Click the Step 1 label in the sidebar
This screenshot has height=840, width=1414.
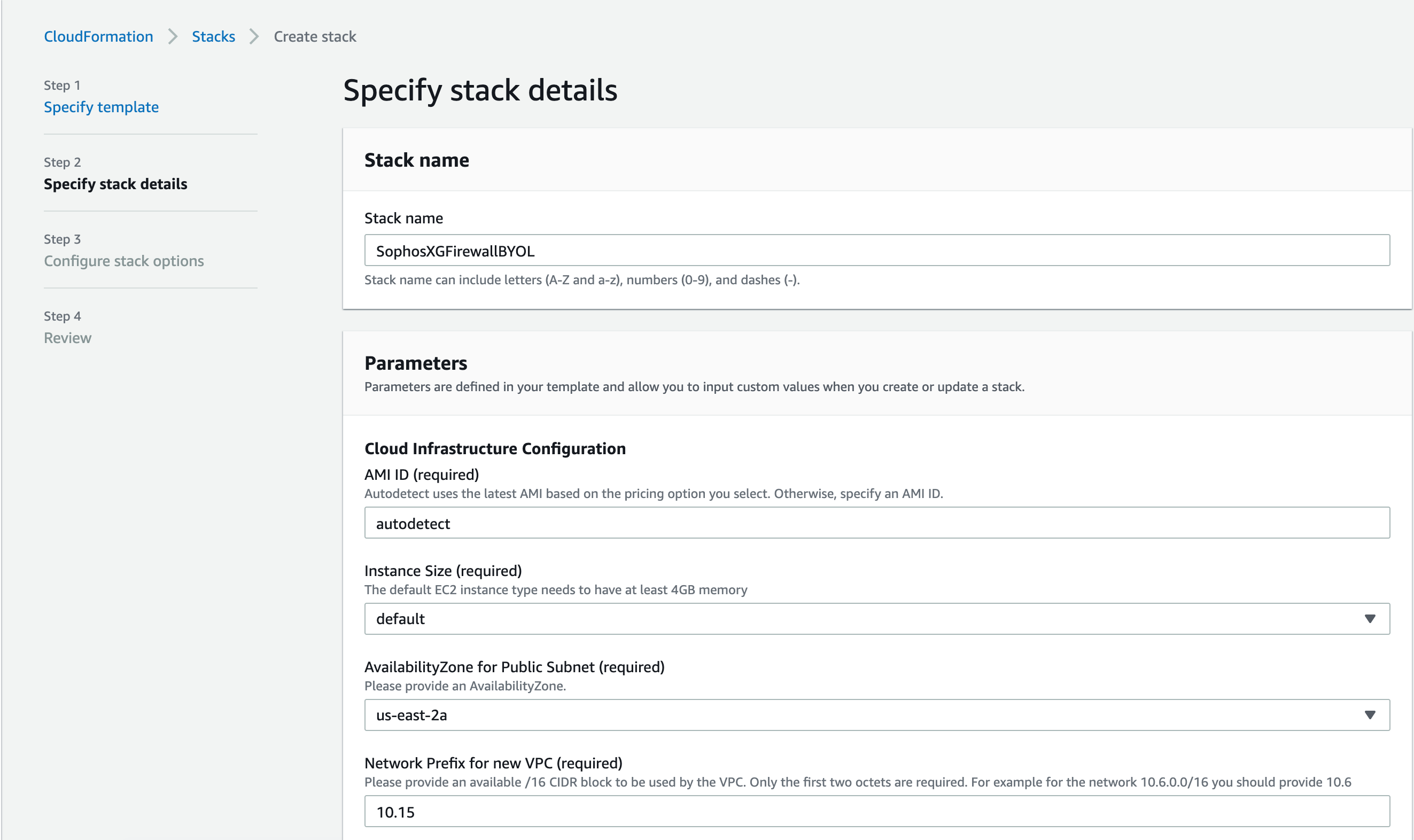pyautogui.click(x=63, y=85)
